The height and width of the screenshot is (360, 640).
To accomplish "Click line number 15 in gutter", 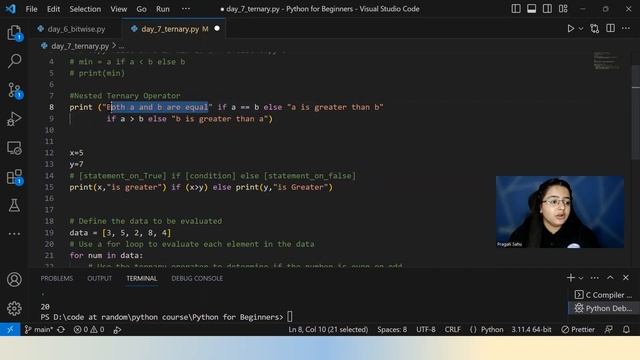I will (49, 187).
